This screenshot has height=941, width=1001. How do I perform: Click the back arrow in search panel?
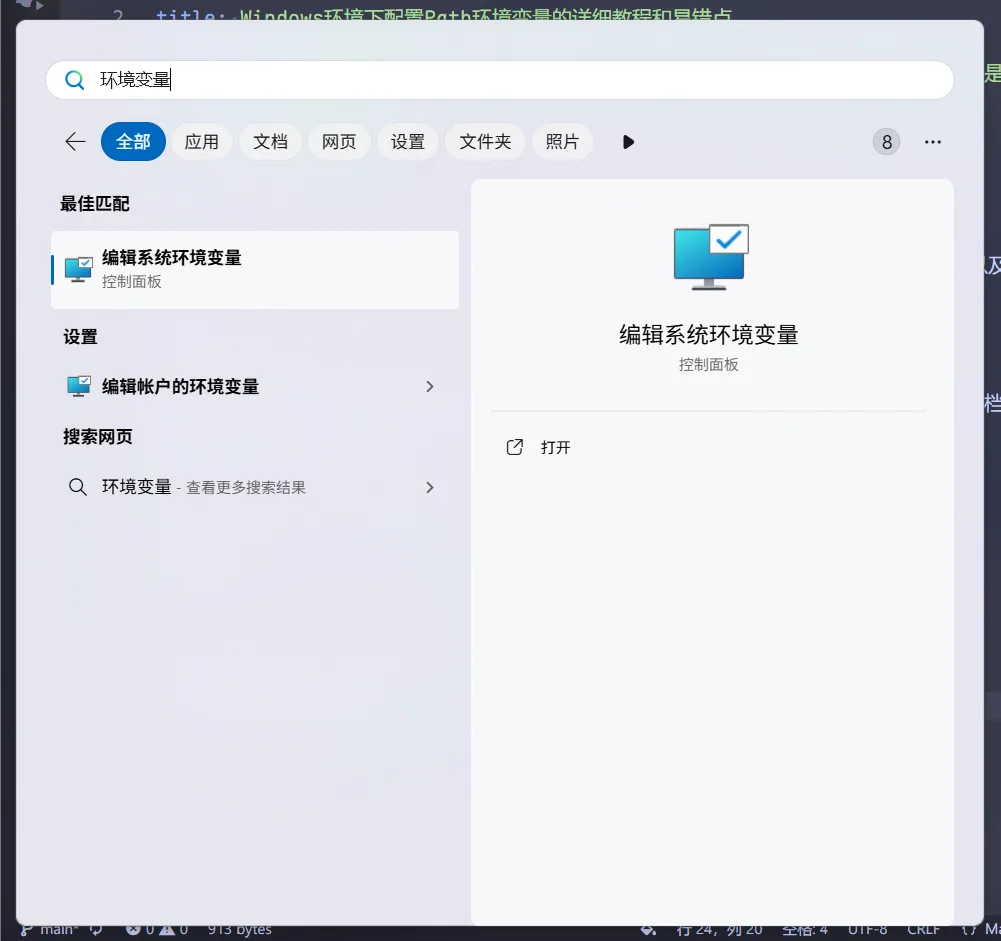click(x=75, y=142)
